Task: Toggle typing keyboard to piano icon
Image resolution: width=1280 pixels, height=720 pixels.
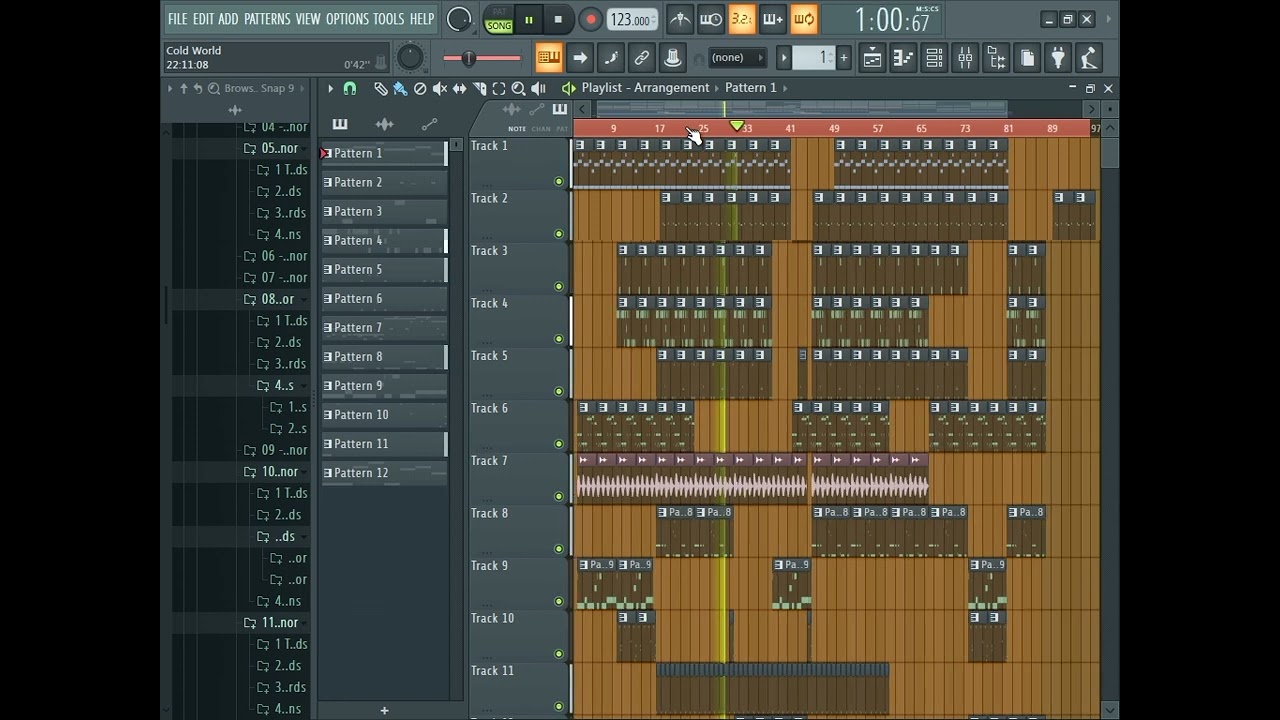Action: point(549,58)
